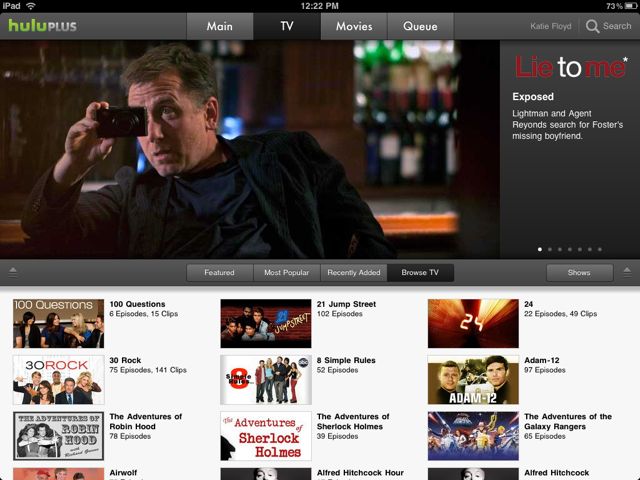
Task: Click the Search text field
Action: click(x=617, y=26)
